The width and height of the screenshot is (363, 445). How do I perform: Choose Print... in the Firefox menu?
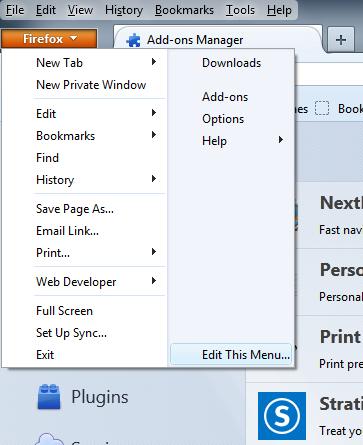tap(84, 253)
